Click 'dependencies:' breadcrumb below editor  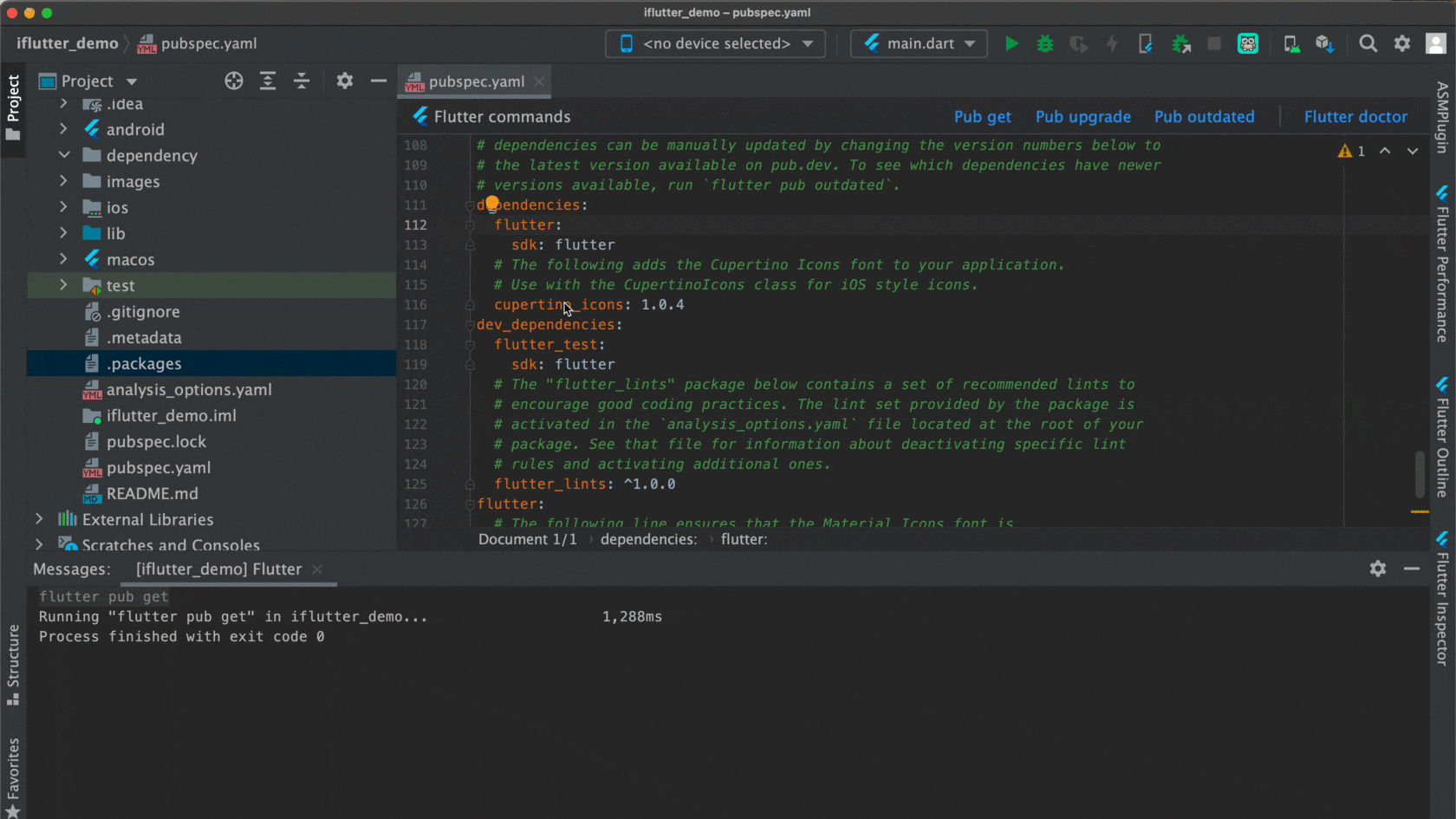point(648,539)
